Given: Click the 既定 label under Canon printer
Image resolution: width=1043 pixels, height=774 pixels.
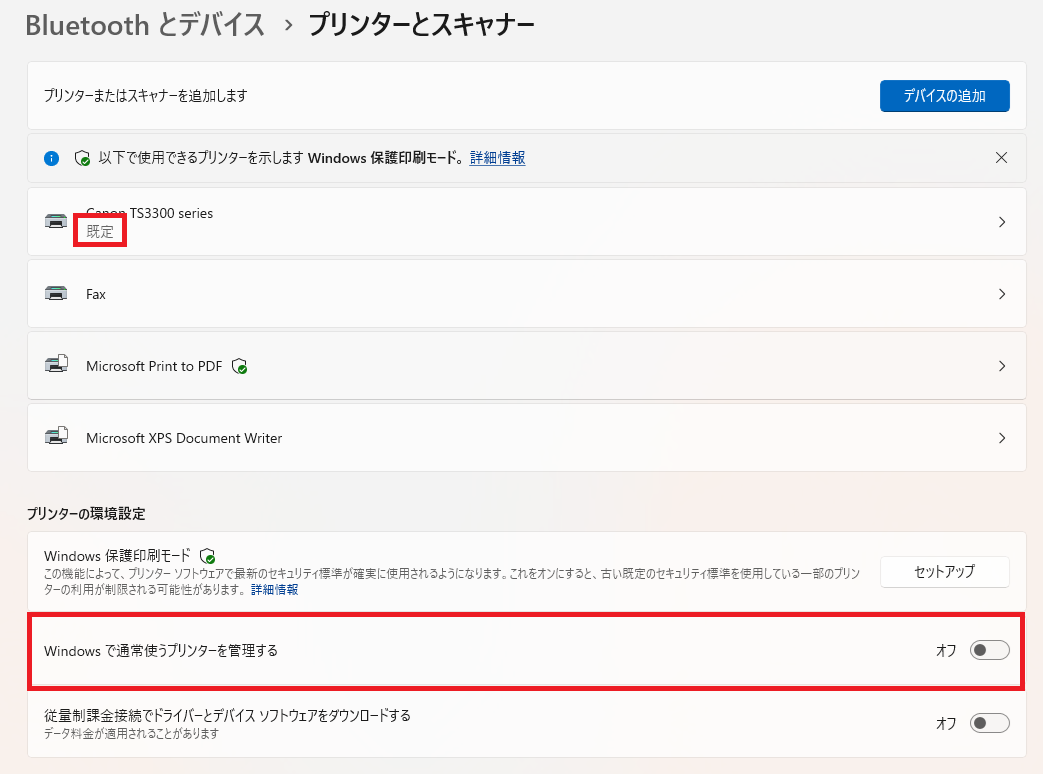Looking at the screenshot, I should tap(100, 231).
